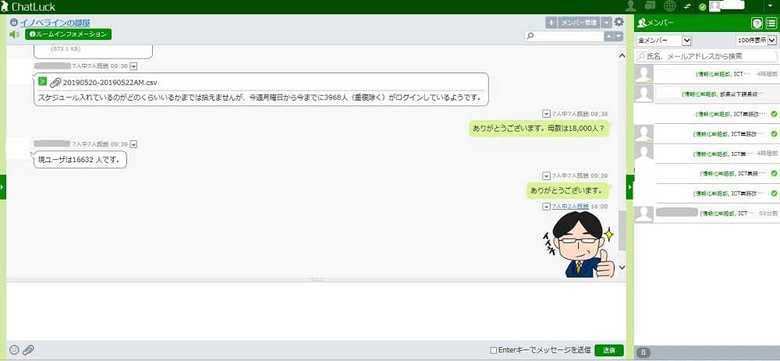This screenshot has width=780, height=361.
Task: Click the contacts person icon in the top bar
Action: [631, 6]
